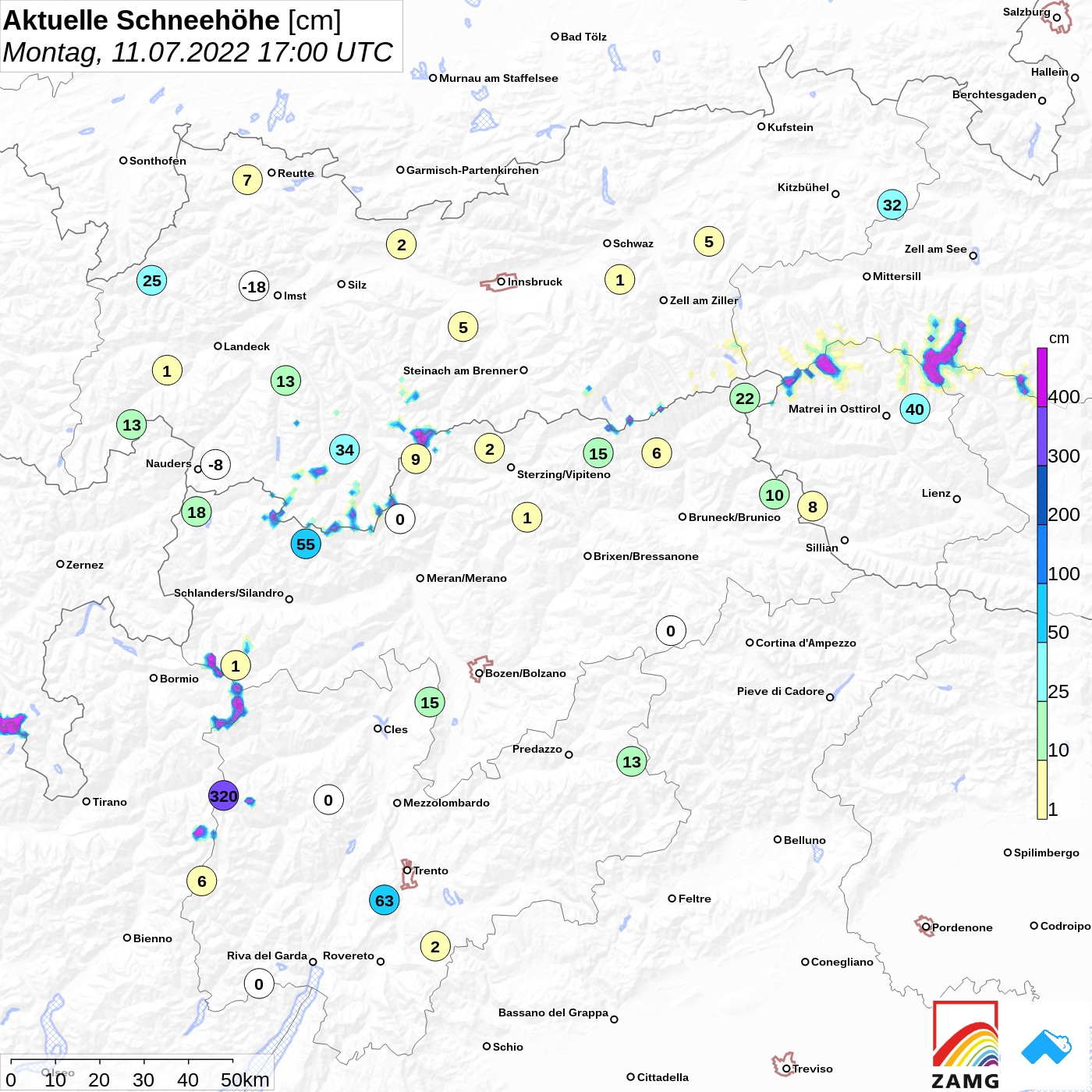This screenshot has width=1092, height=1092.
Task: Click the Bormio town label
Action: [x=179, y=679]
